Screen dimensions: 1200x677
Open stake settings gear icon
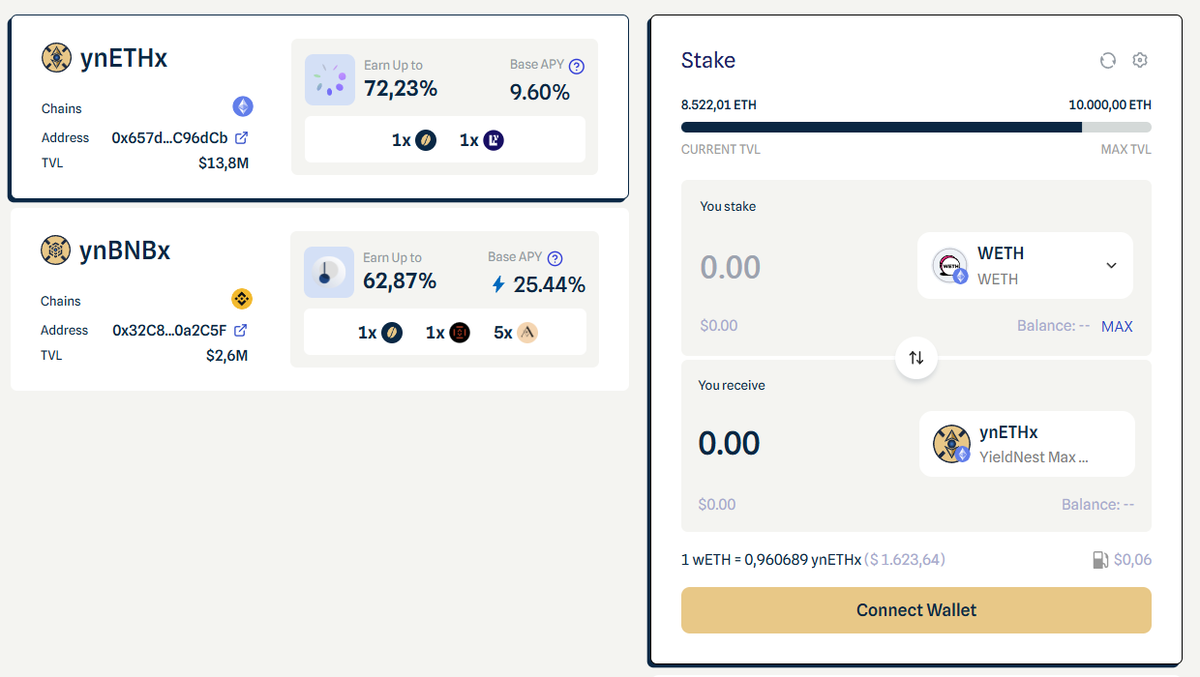click(x=1140, y=61)
